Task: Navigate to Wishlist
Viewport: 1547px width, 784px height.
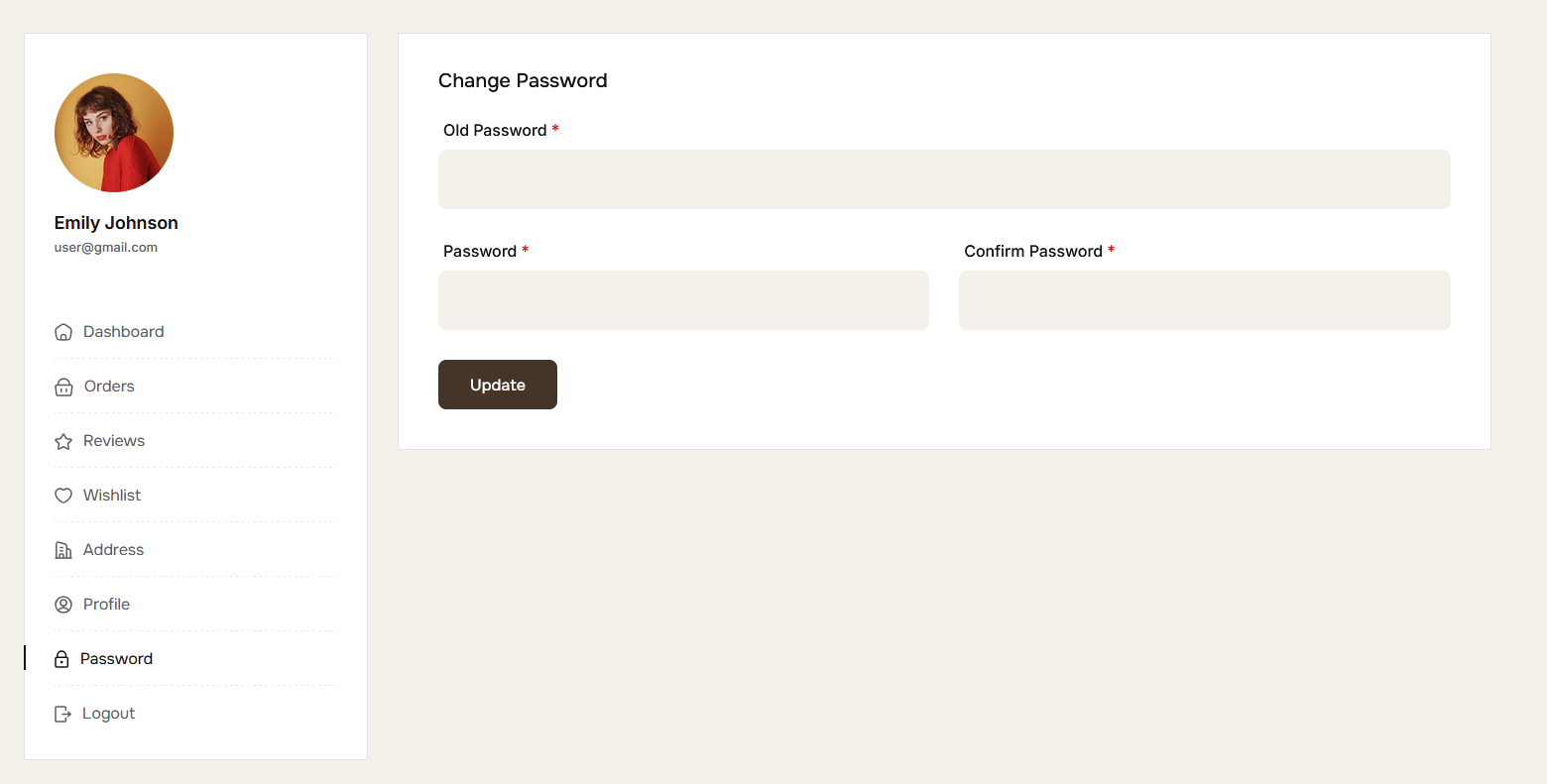Action: 112,496
